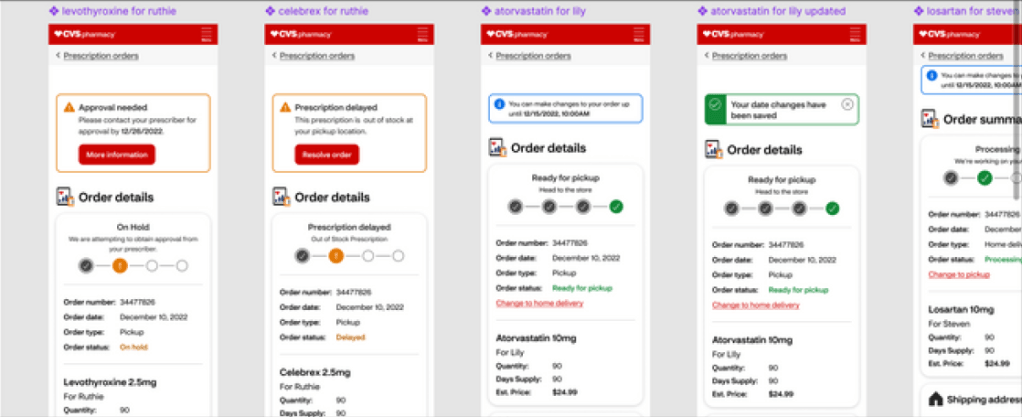Click the Order details icon in the celebrex frame
The width and height of the screenshot is (1022, 417).
[282, 197]
